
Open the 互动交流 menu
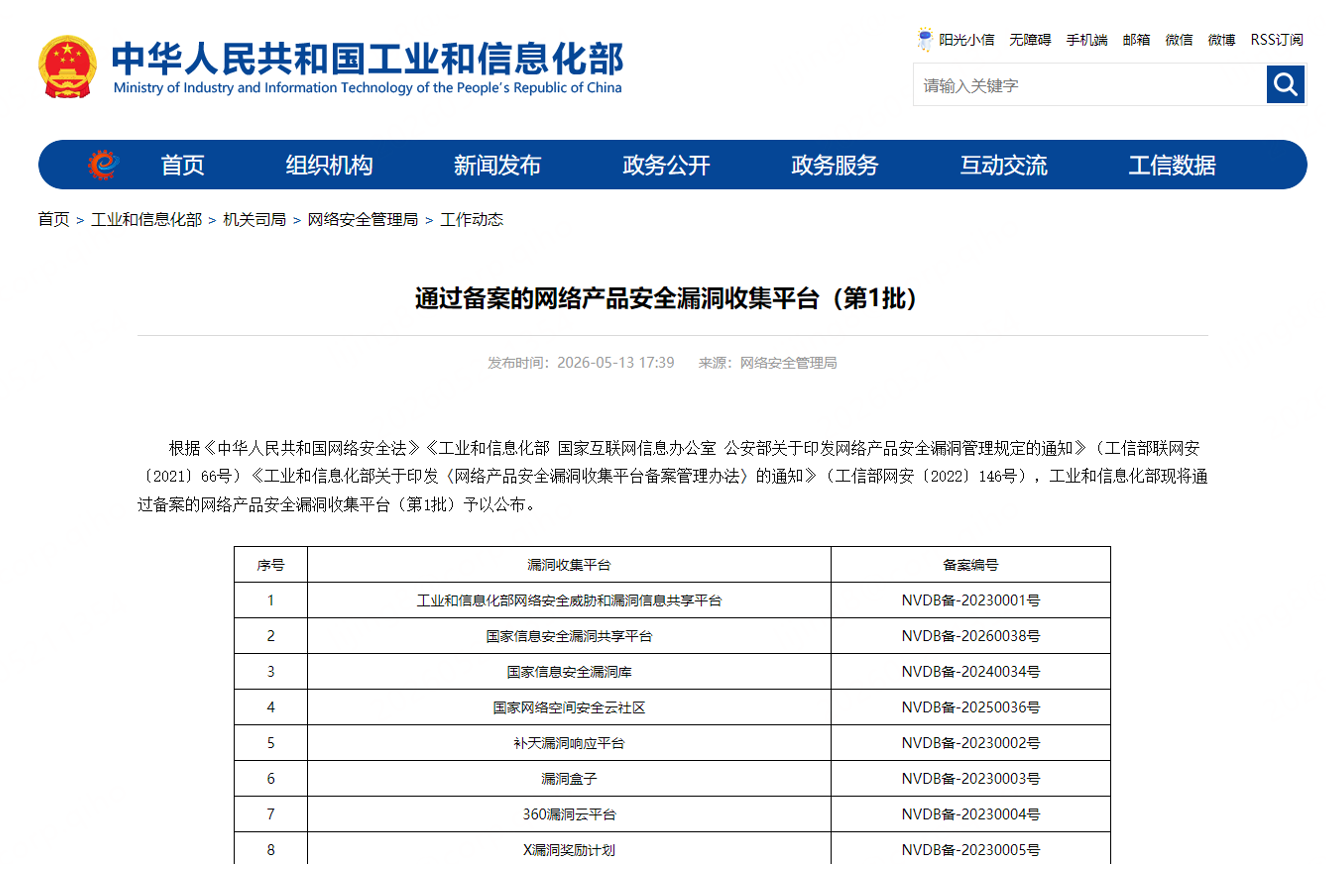[1004, 165]
